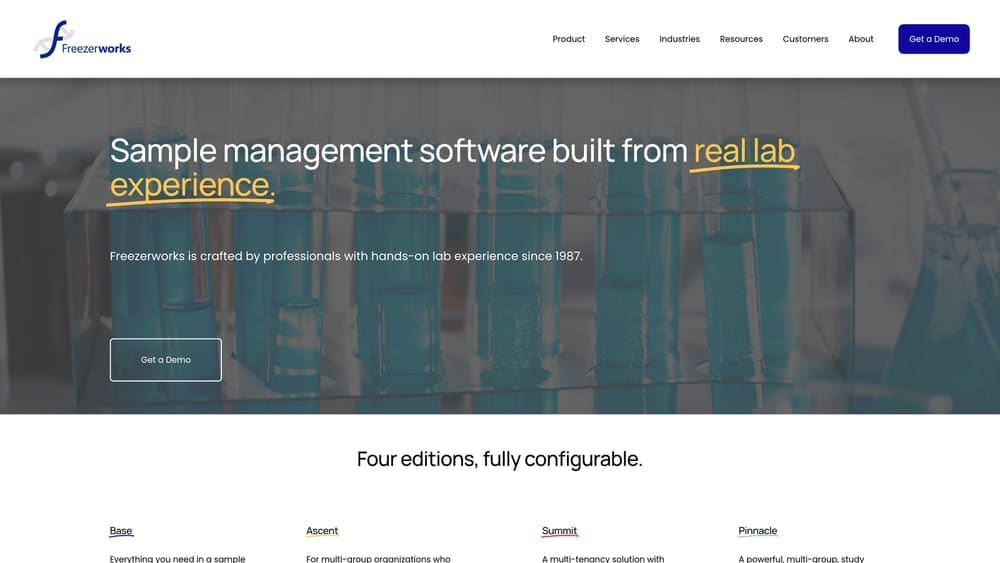
Task: Open the Industries menu
Action: (x=679, y=39)
